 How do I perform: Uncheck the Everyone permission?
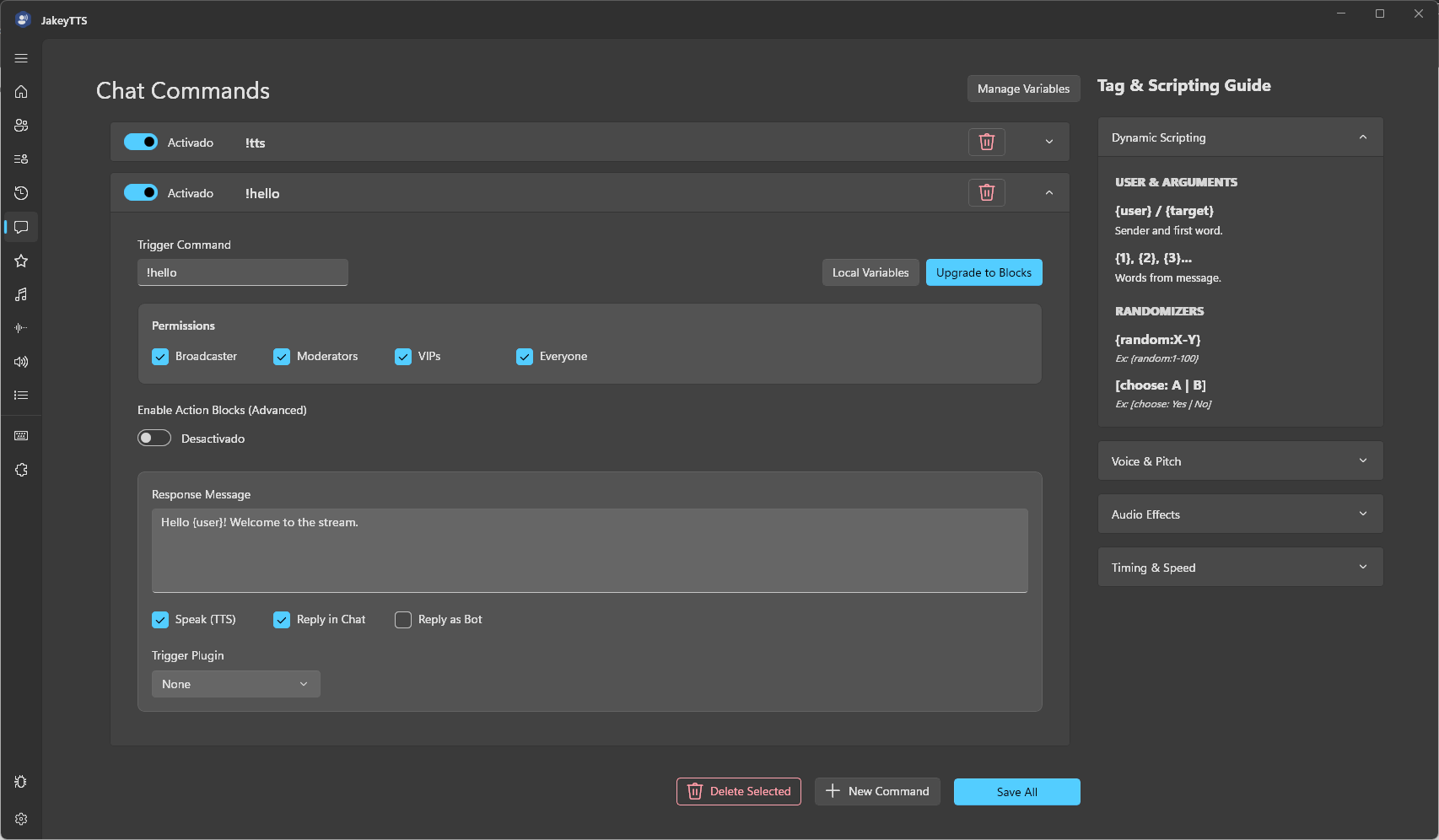click(x=525, y=357)
